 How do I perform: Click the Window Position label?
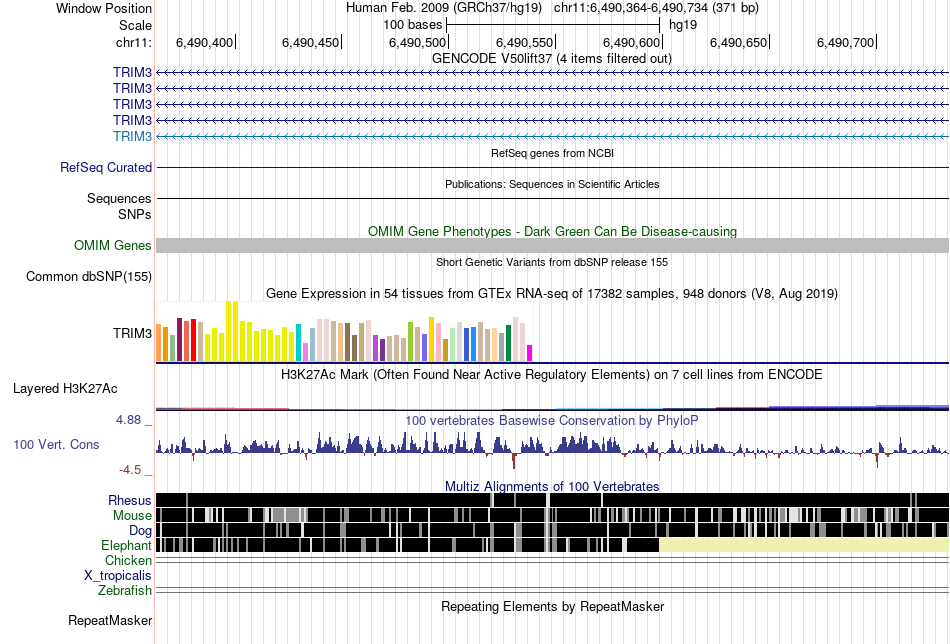coord(104,8)
